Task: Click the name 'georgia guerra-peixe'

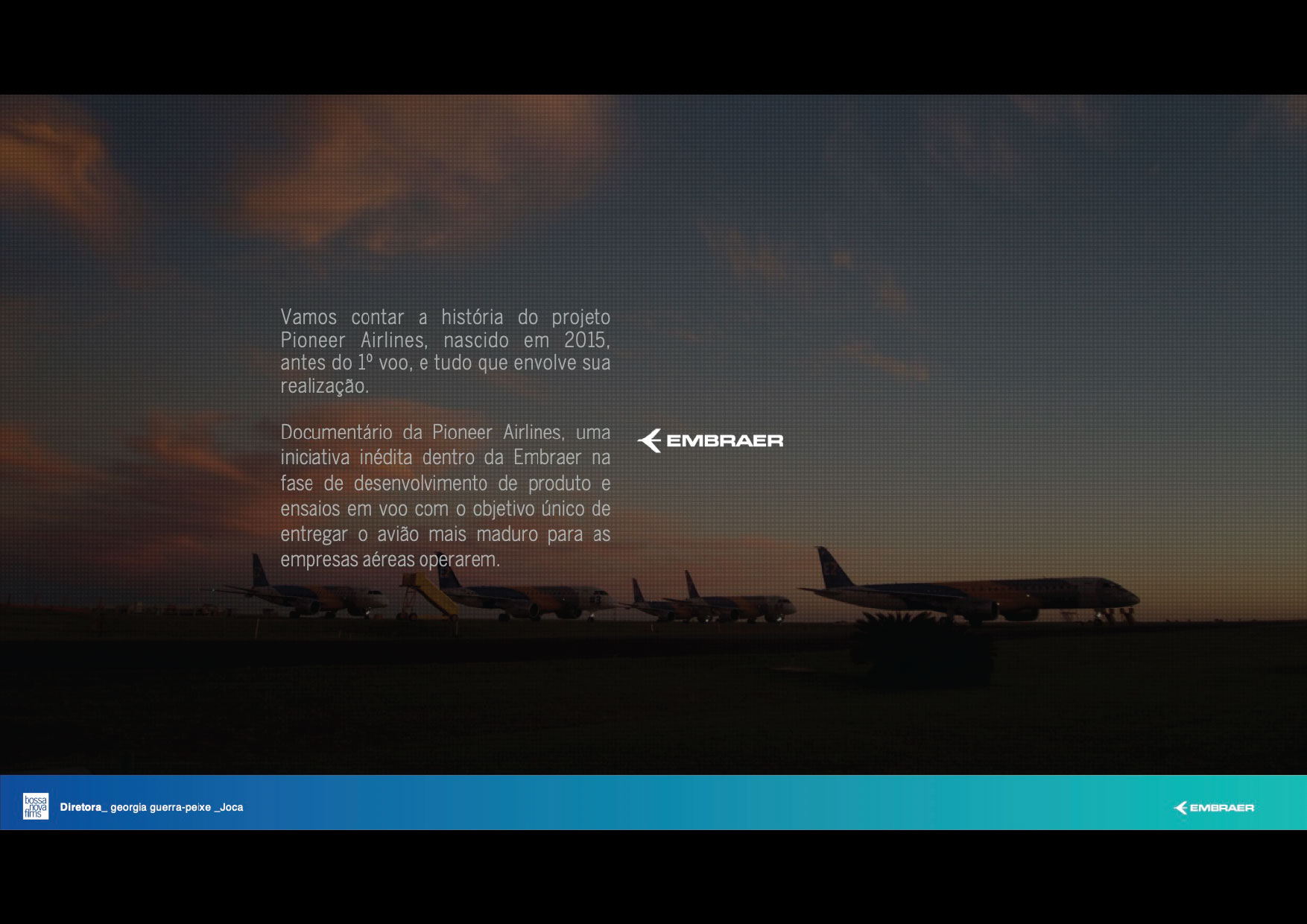Action: [x=160, y=807]
